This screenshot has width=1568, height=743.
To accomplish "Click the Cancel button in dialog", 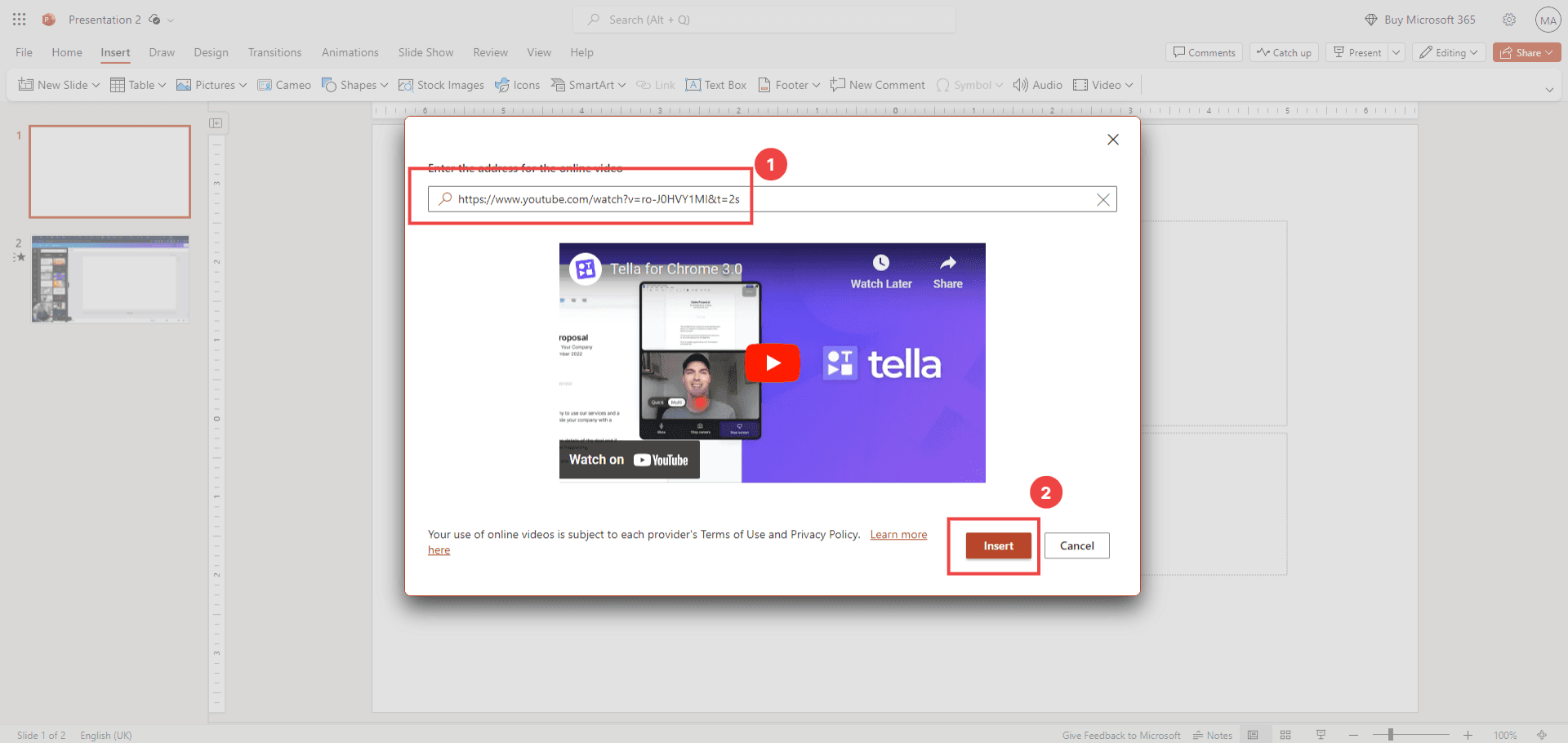I will click(x=1076, y=545).
